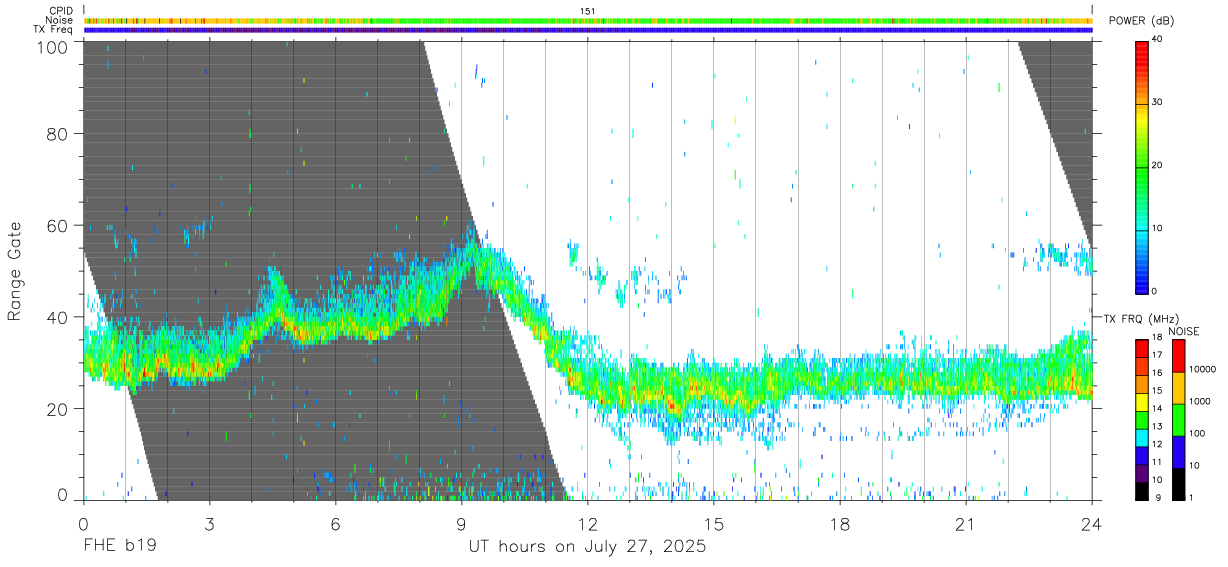Click the 24 hour label on the time axis
This screenshot has height=567, width=1228.
coord(1091,524)
